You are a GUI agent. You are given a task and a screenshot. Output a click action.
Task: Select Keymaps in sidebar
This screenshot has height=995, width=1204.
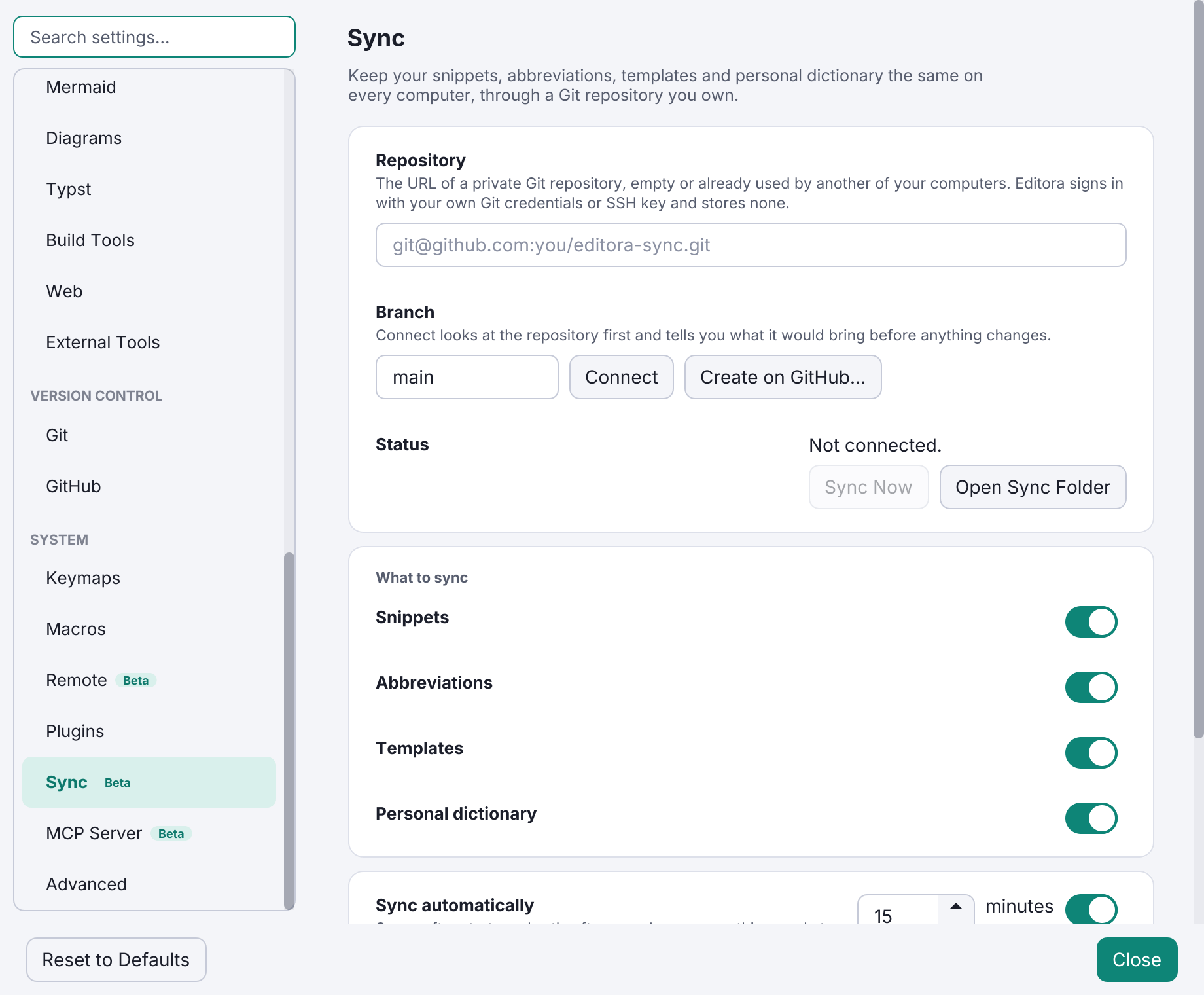[x=149, y=578]
